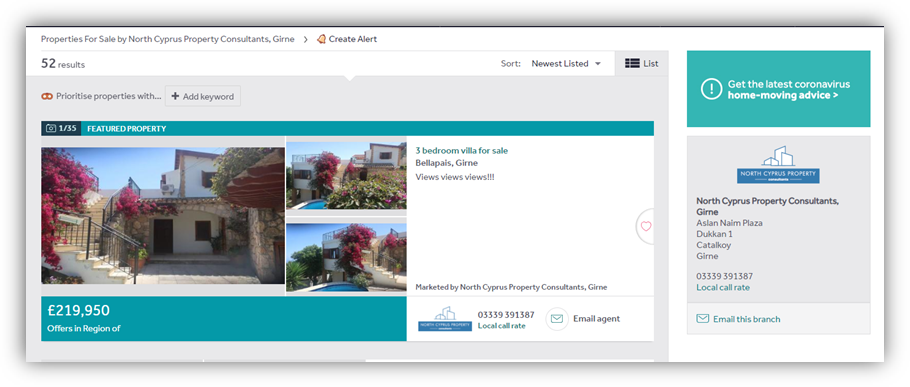Image resolution: width=910 pixels, height=387 pixels.
Task: Open the upper pool garden thumbnail
Action: pyautogui.click(x=346, y=175)
